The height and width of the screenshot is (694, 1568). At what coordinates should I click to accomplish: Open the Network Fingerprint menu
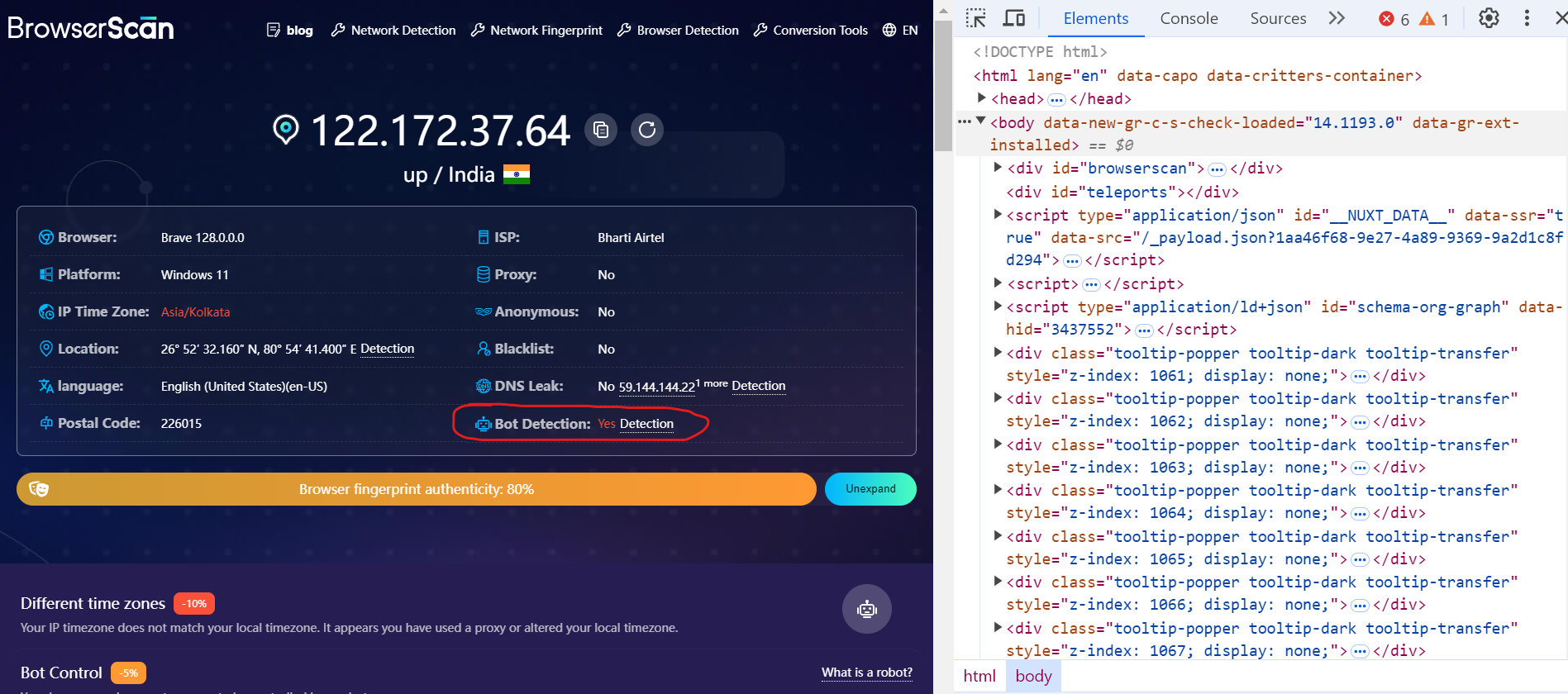coord(536,30)
